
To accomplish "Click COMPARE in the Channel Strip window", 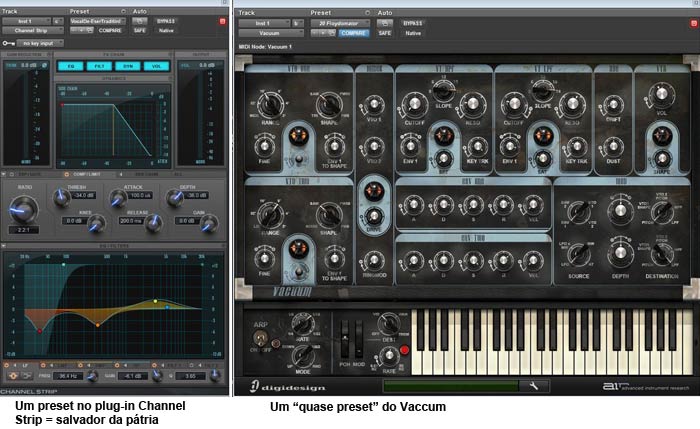I will pos(110,30).
